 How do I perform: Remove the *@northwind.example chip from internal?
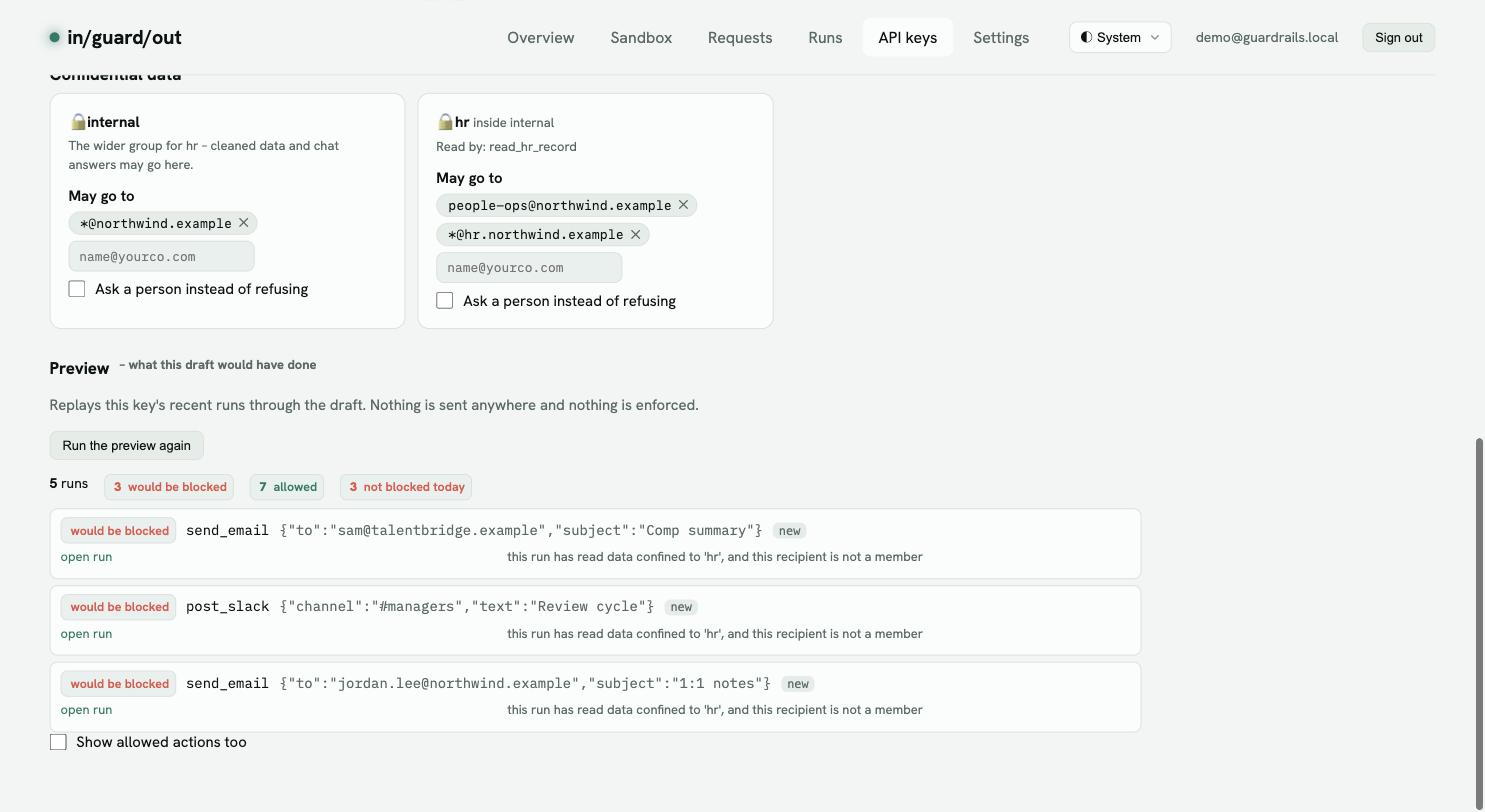click(243, 223)
